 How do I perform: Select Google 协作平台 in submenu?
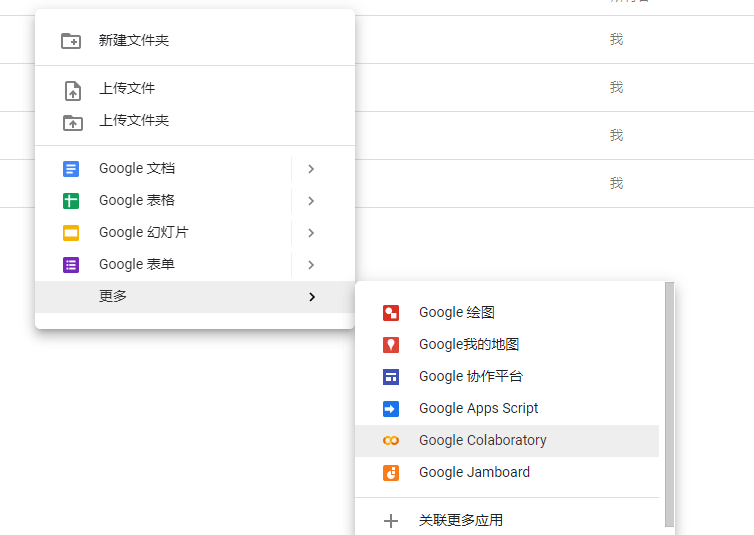pos(507,377)
